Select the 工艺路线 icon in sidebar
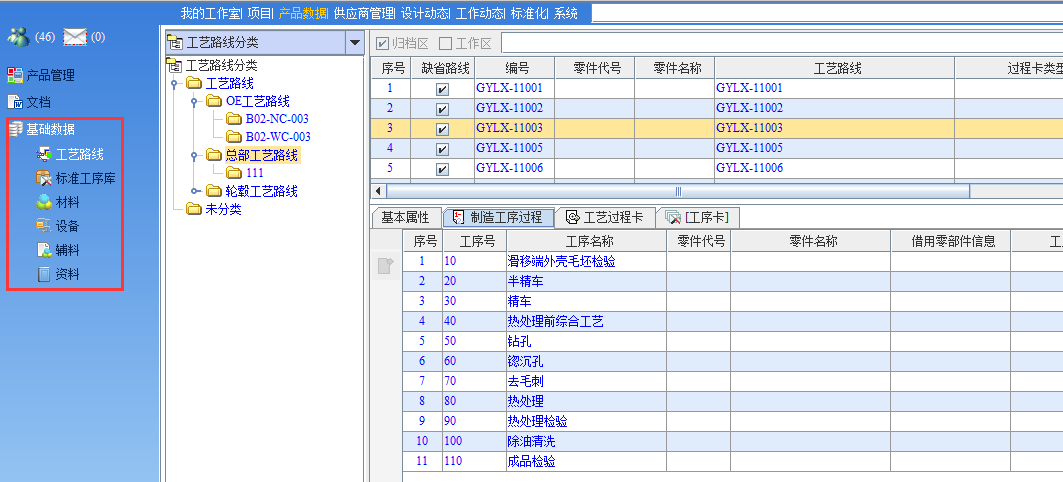This screenshot has width=1063, height=482. click(44, 155)
